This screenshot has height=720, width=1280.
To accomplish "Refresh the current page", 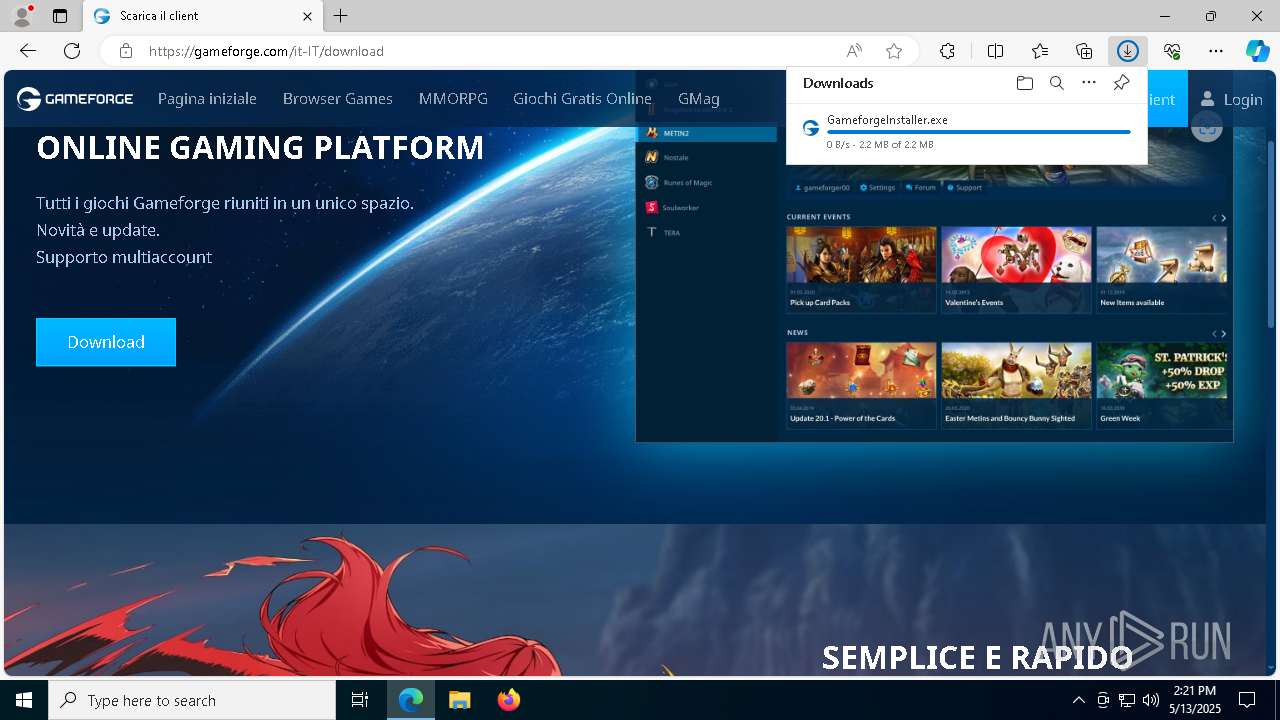I will (72, 51).
